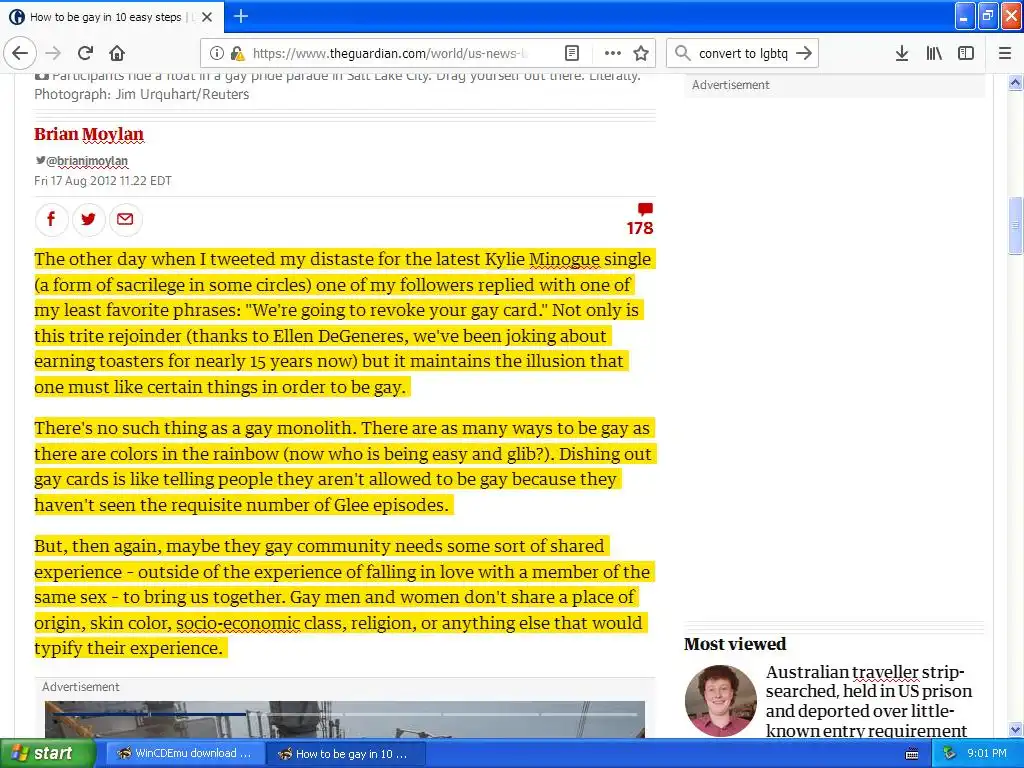Open author Brian Moylan's profile link
1024x768 pixels.
[x=89, y=134]
